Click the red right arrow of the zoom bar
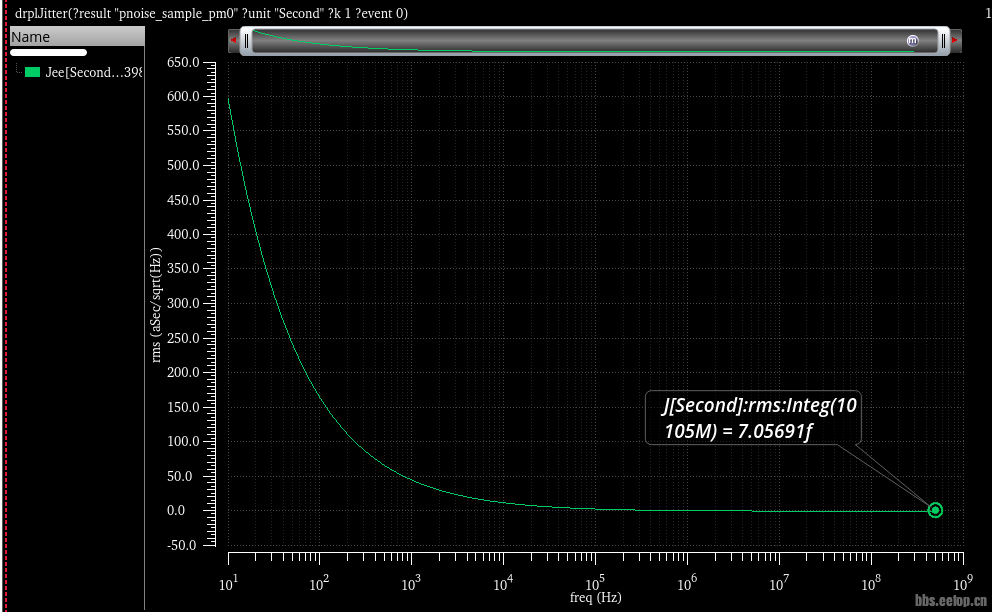Image resolution: width=992 pixels, height=612 pixels. coord(955,41)
